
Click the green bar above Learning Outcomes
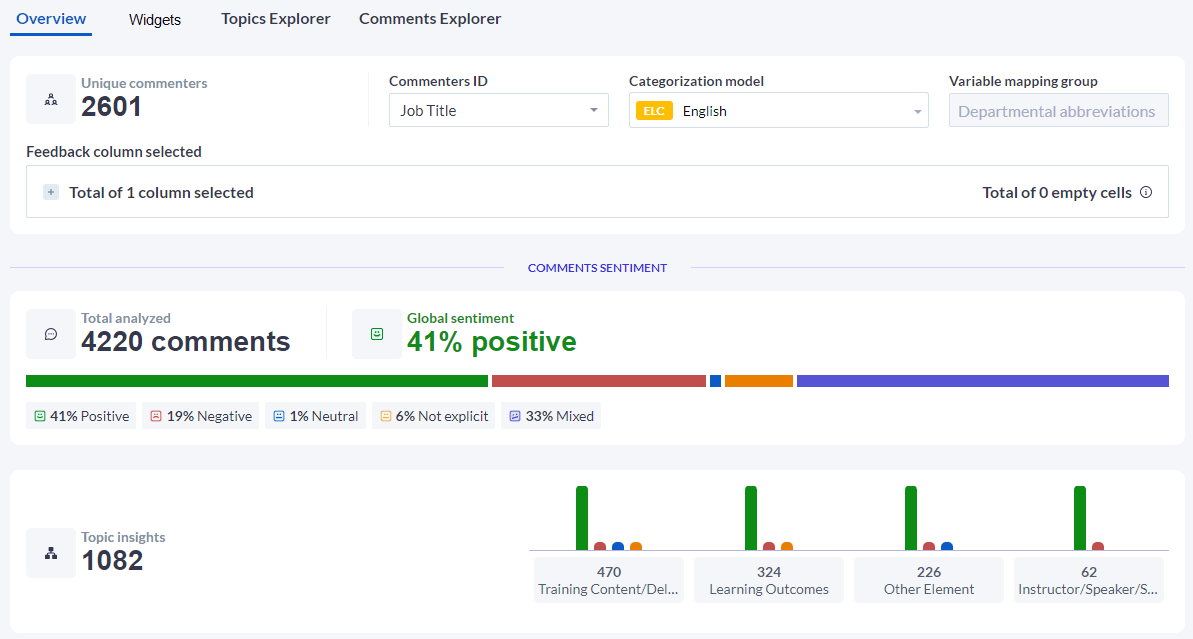[751, 518]
